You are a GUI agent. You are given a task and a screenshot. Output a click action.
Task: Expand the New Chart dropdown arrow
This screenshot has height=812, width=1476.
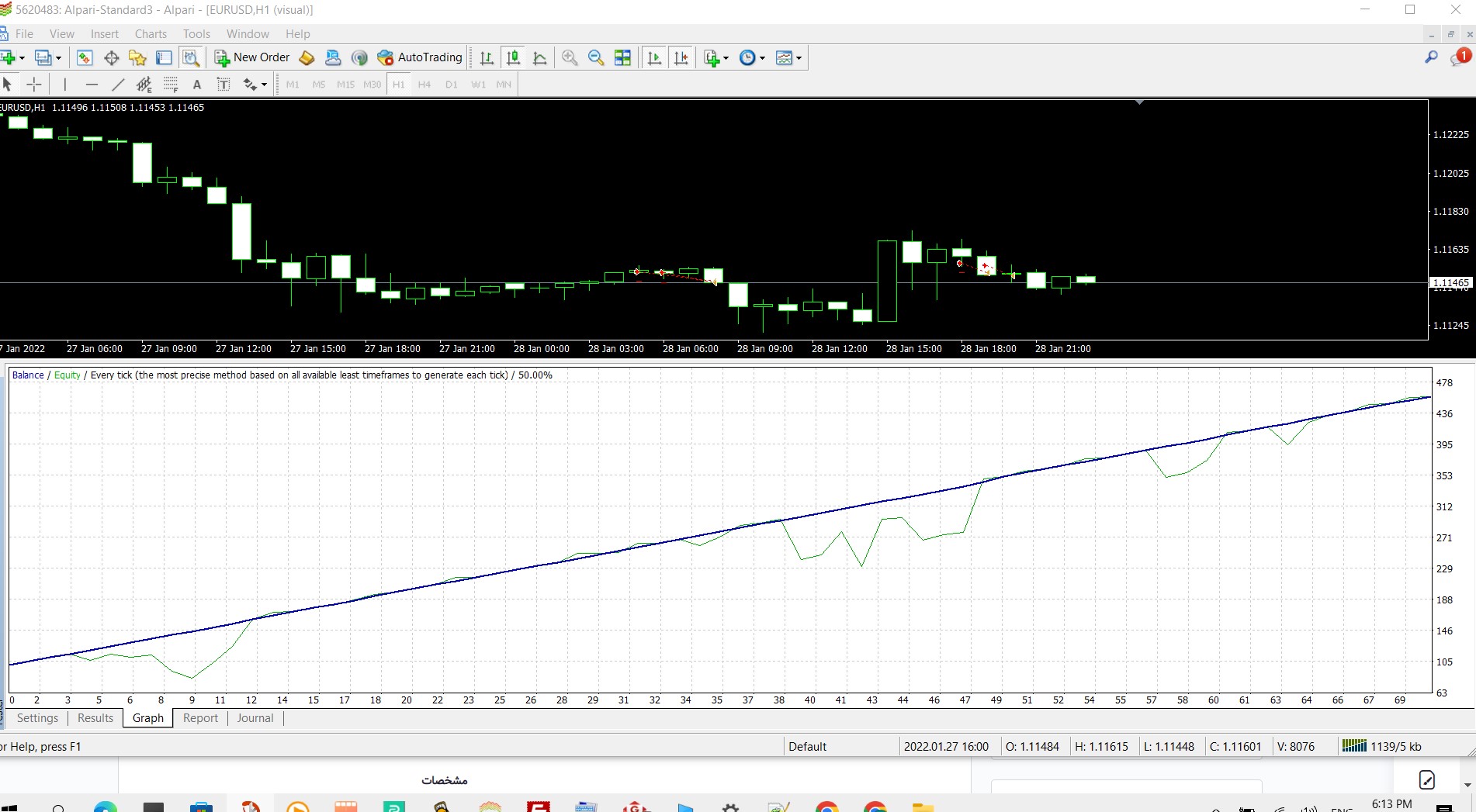[22, 58]
